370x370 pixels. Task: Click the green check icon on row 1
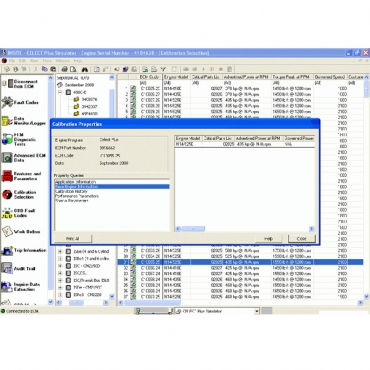[133, 88]
